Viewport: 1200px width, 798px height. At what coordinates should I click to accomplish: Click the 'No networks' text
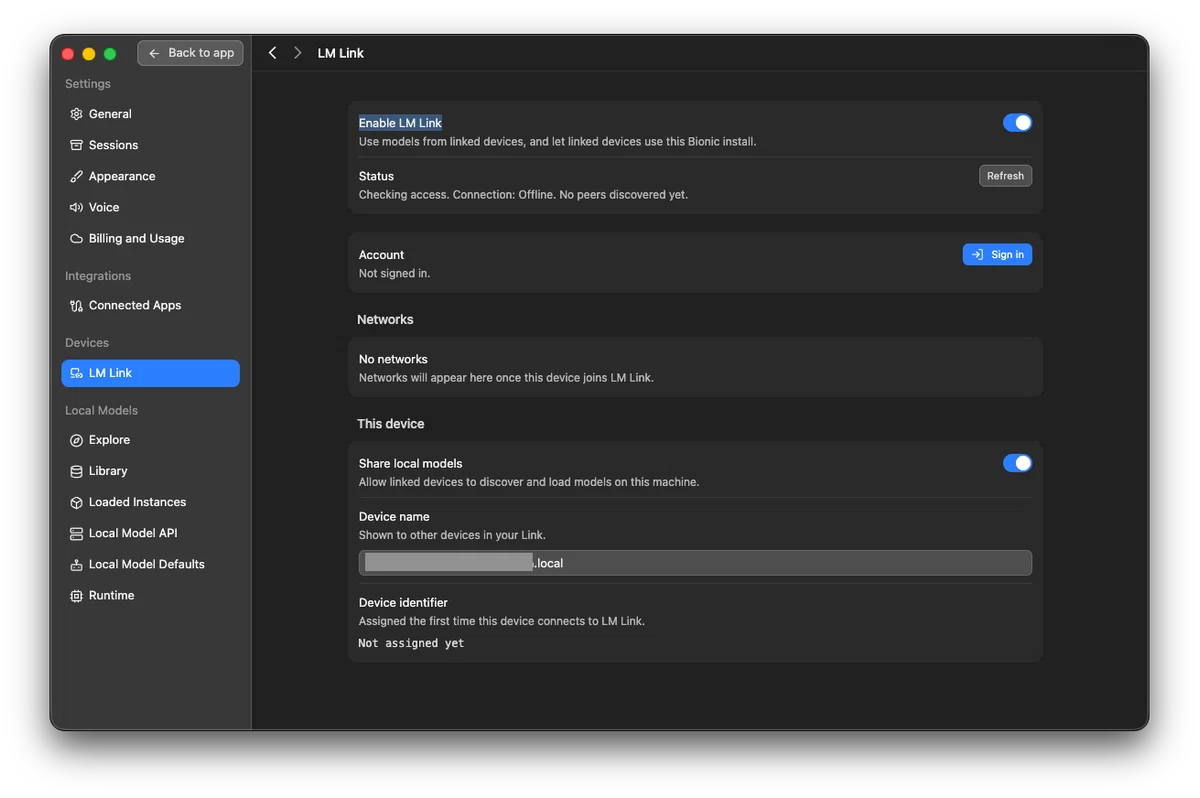point(393,359)
